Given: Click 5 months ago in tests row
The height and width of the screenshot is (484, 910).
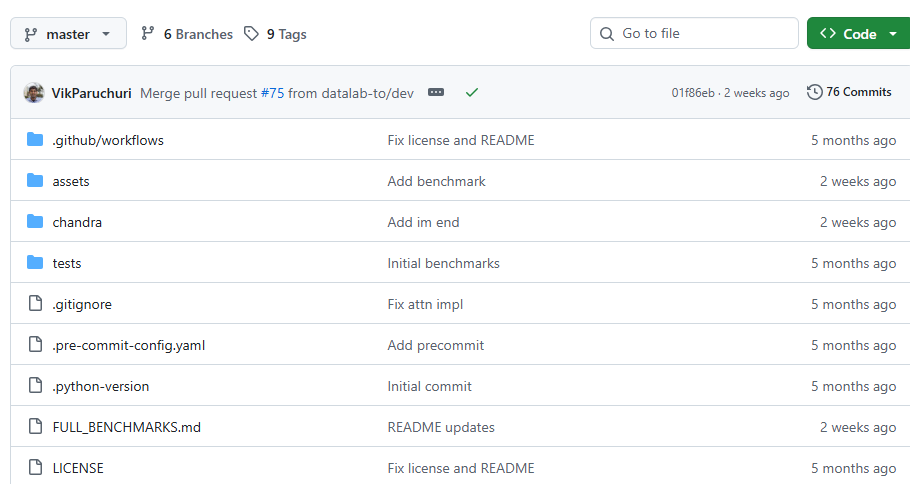Looking at the screenshot, I should pos(854,263).
